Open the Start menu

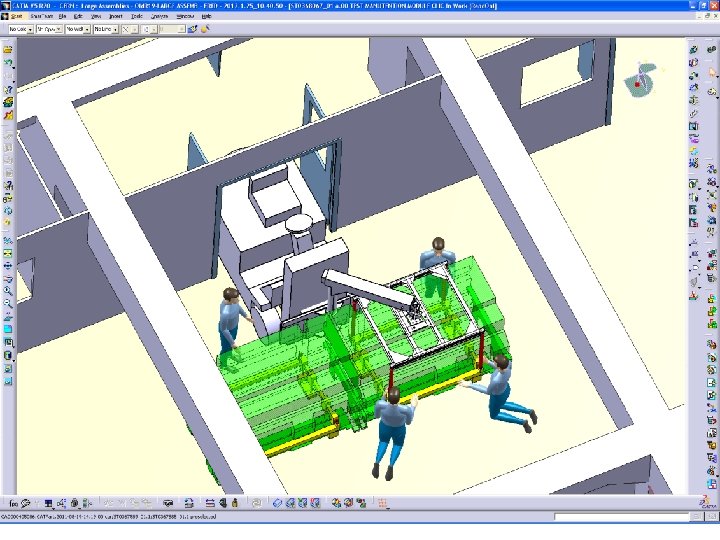pyautogui.click(x=16, y=16)
